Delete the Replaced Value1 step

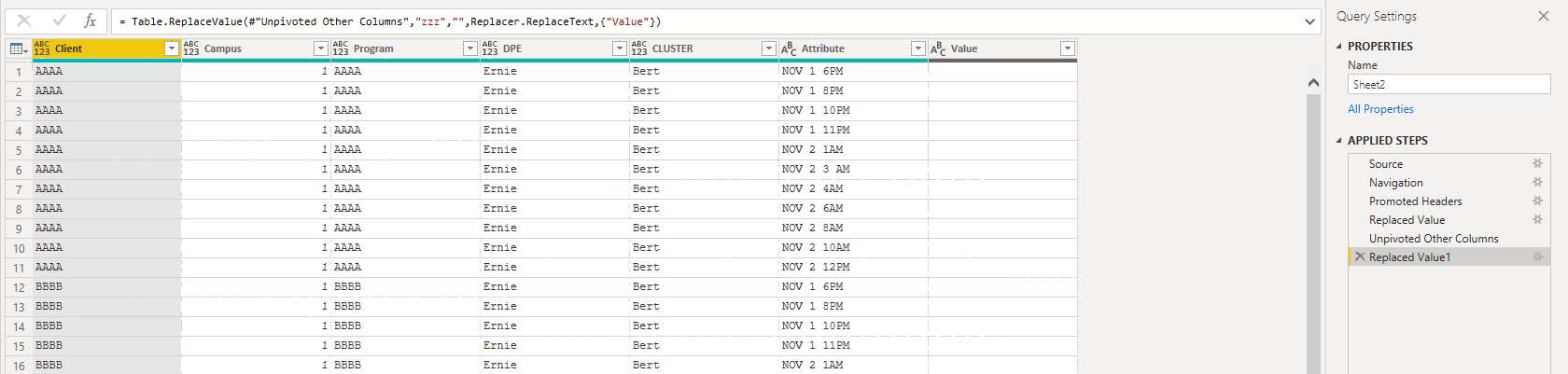1360,256
